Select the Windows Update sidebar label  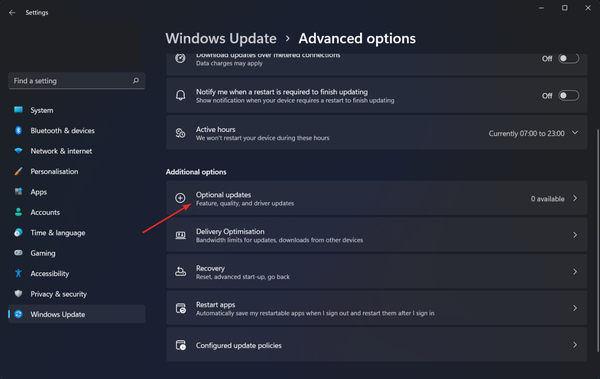(x=58, y=314)
